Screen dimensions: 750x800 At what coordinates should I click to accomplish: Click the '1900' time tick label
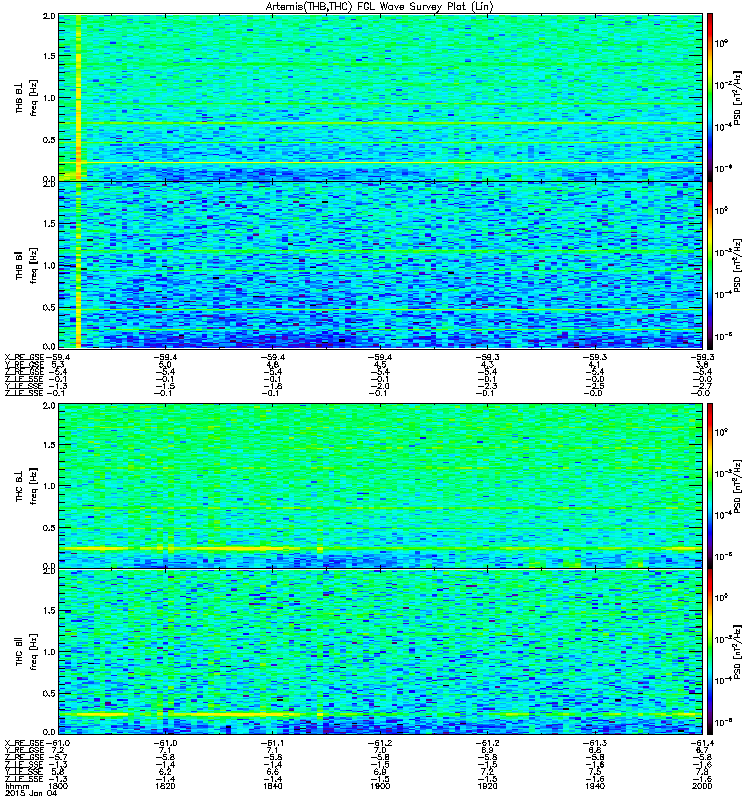[380, 786]
